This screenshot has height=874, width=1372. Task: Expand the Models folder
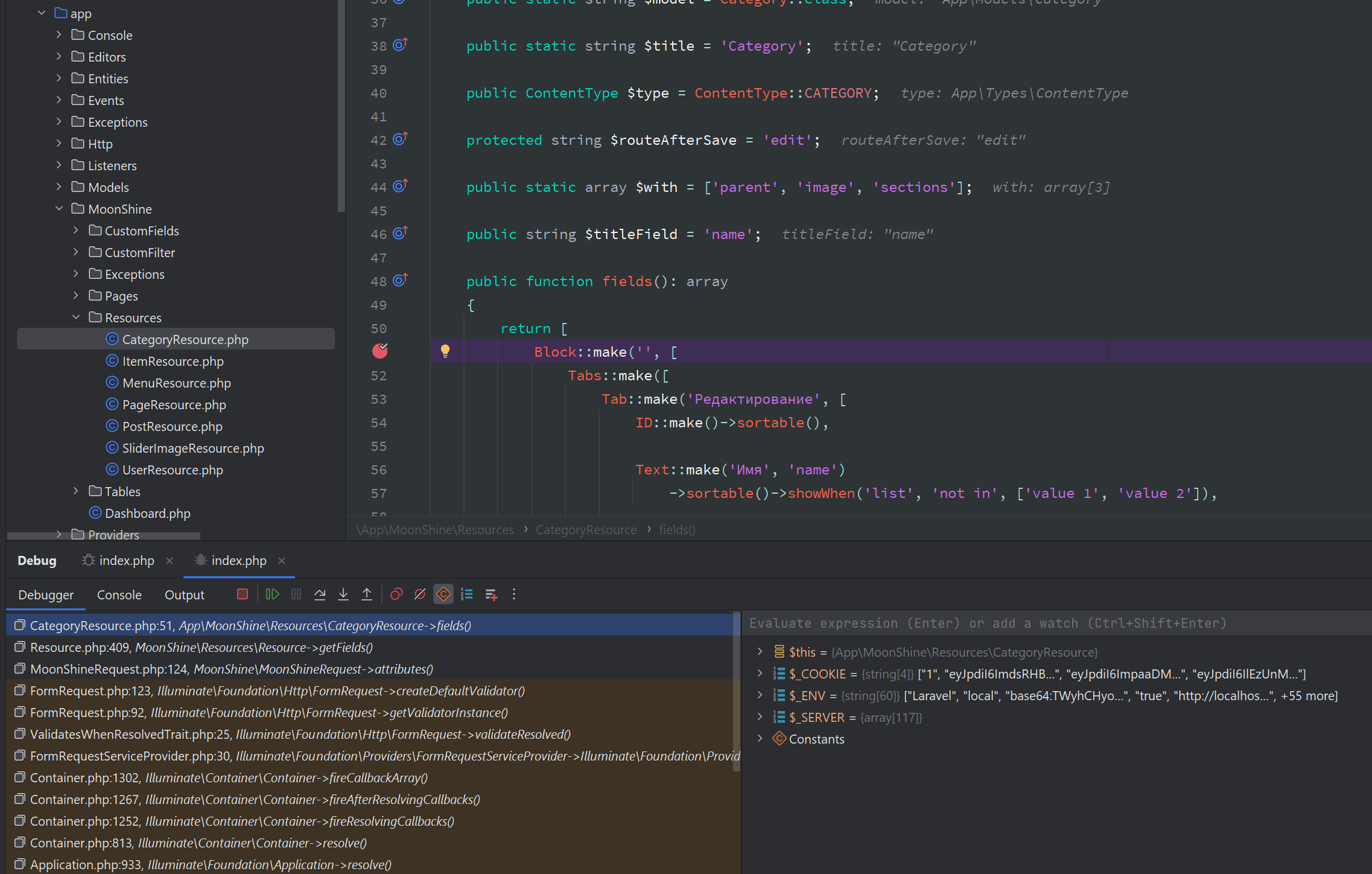[59, 187]
